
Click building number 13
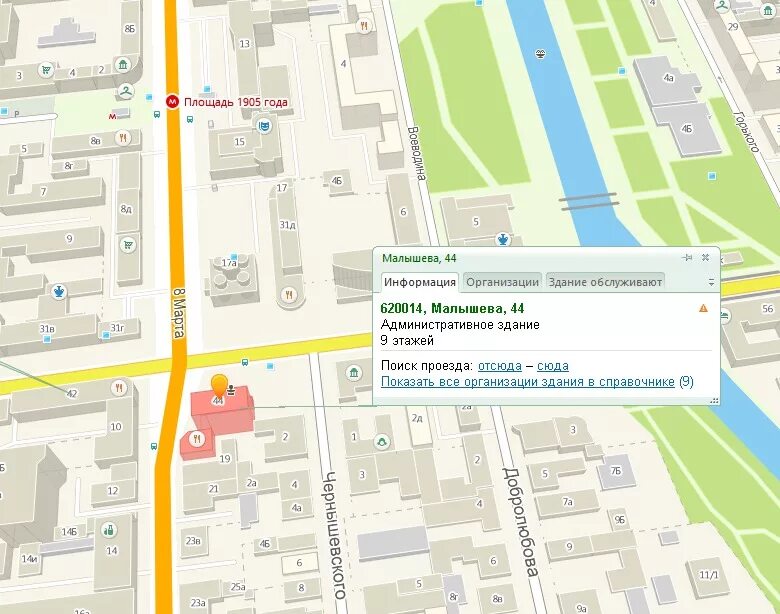pos(244,44)
